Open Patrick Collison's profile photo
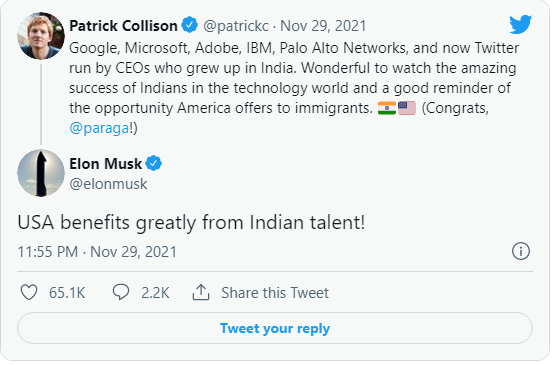The height and width of the screenshot is (365, 553). 41,36
